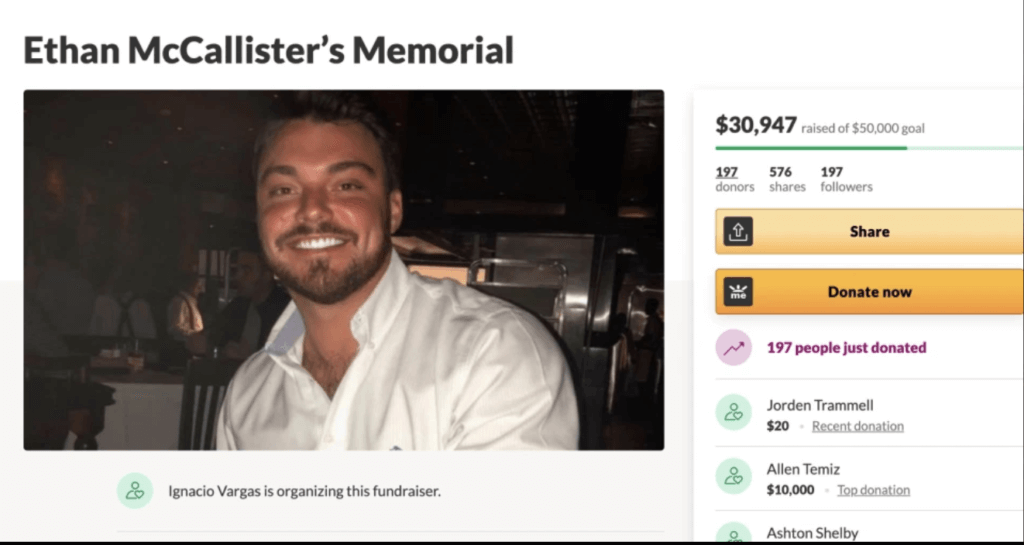Click Allen Temiz's donor avatar icon
This screenshot has height=545, width=1024.
coord(733,476)
